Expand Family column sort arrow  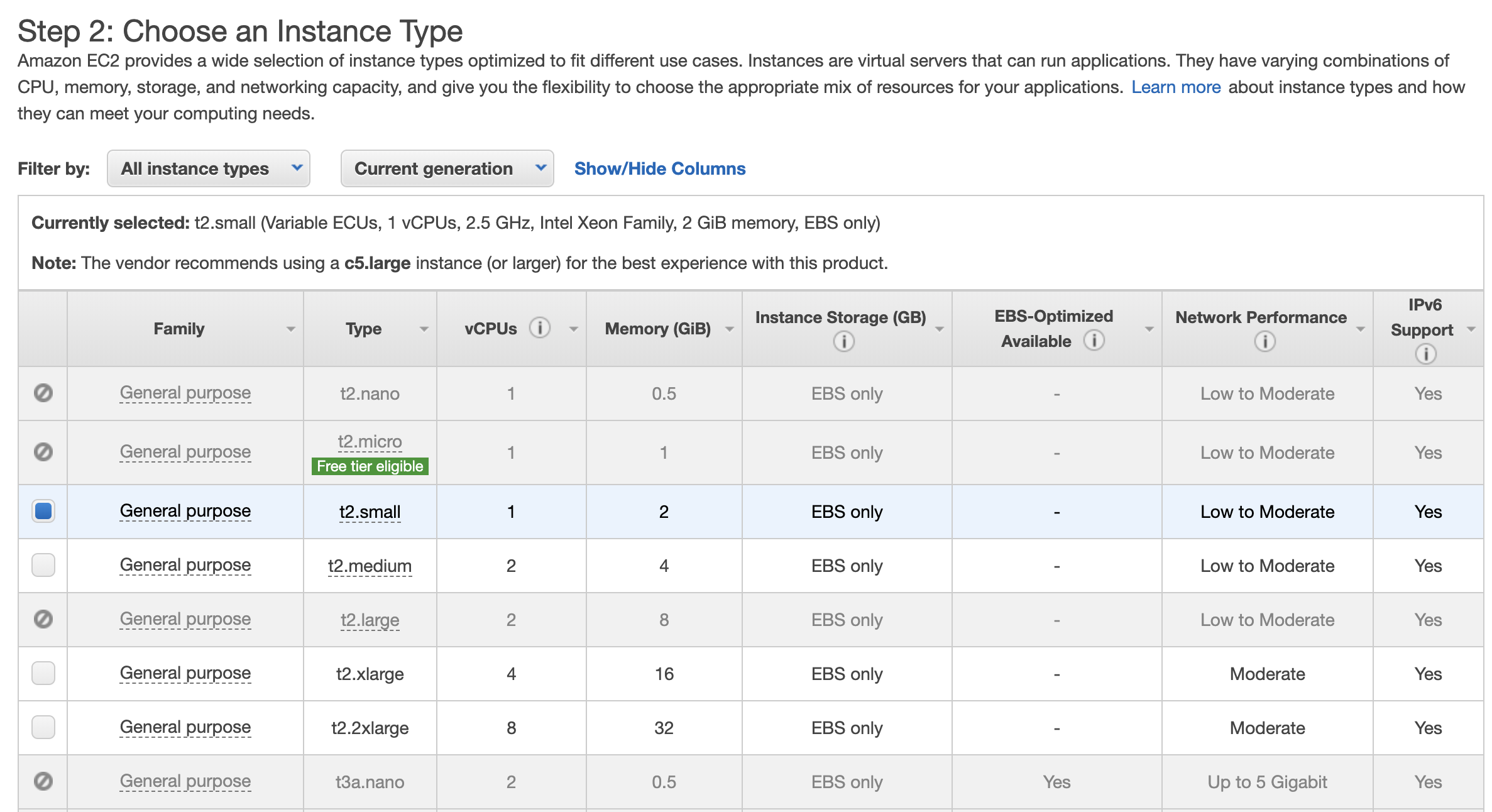[x=290, y=329]
